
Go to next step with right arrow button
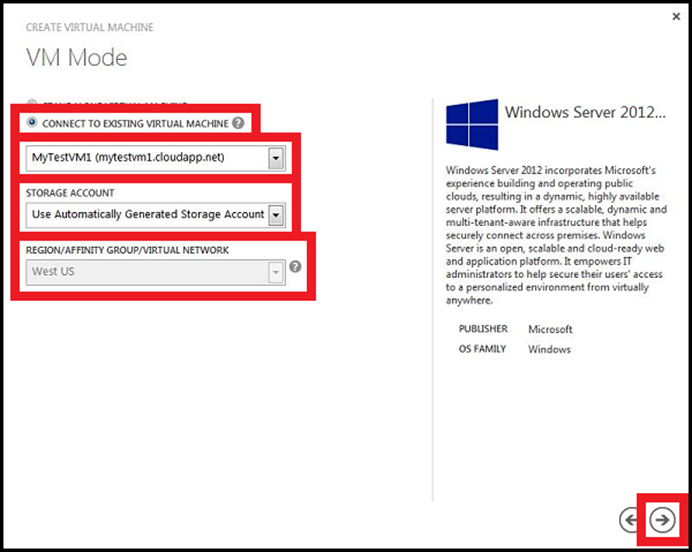[x=662, y=520]
